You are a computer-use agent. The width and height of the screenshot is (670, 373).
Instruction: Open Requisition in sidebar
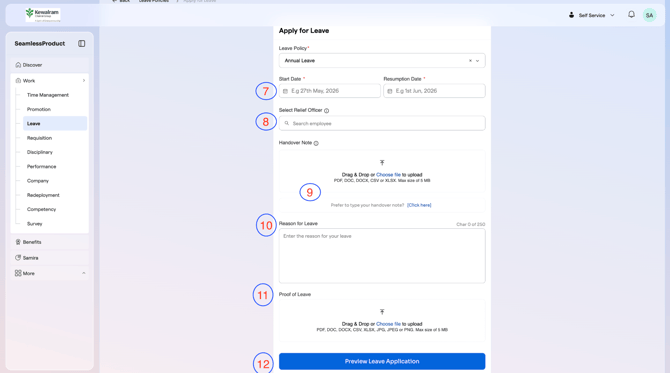[x=39, y=138]
